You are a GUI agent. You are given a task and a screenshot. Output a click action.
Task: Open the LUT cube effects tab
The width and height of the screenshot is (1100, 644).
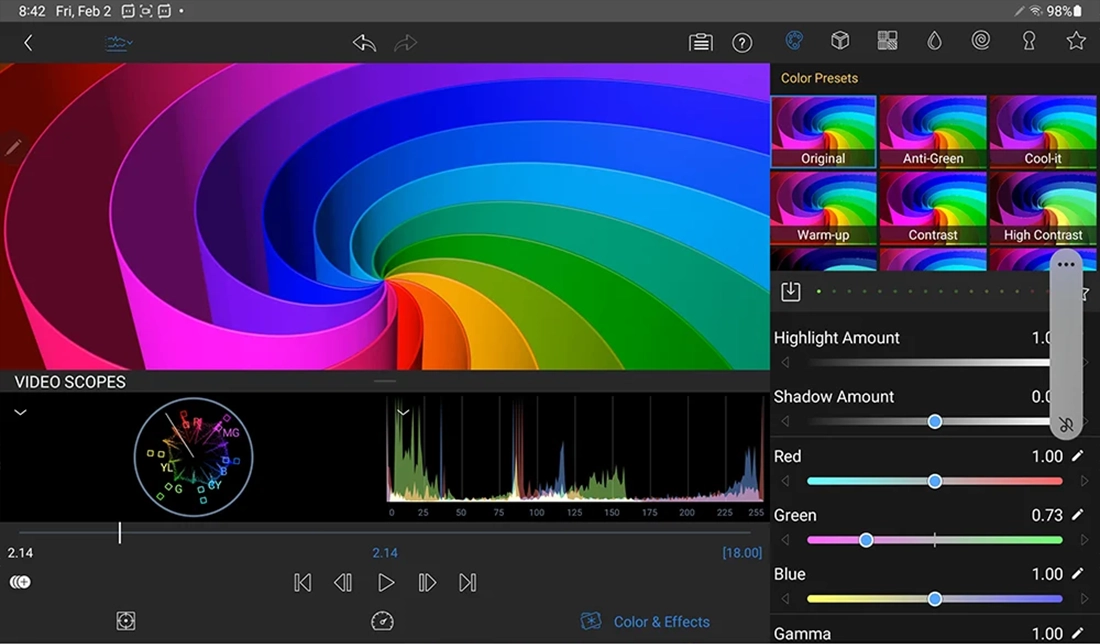click(x=840, y=40)
